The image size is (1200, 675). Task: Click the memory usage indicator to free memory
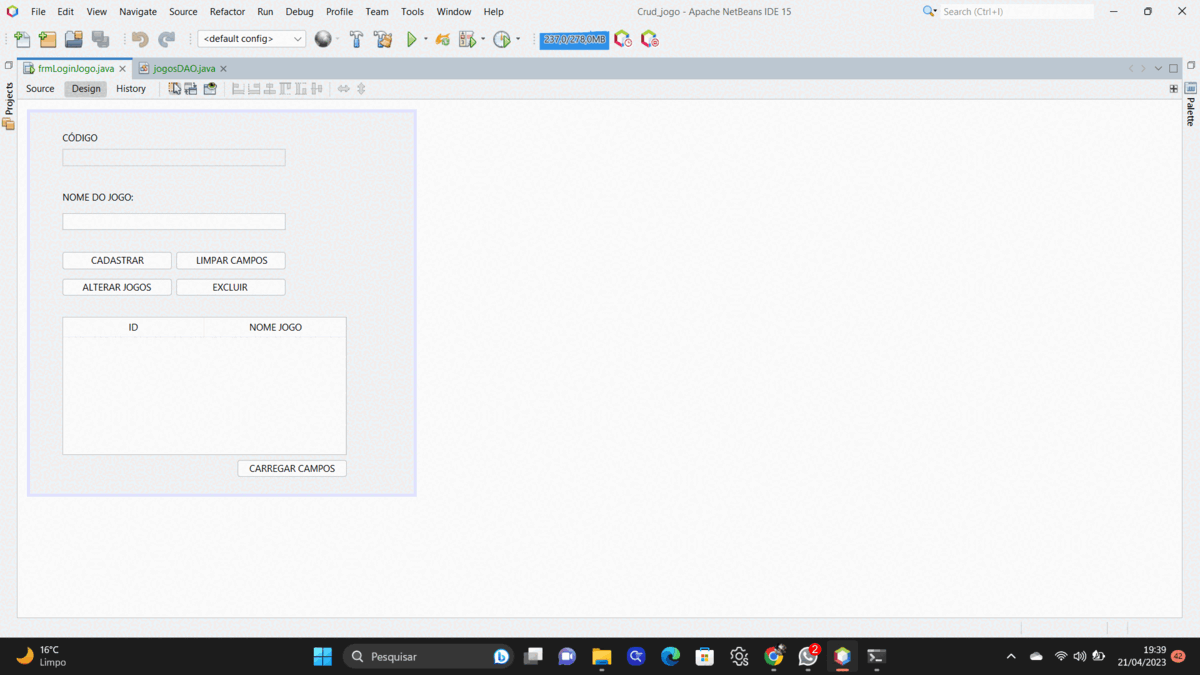pos(573,40)
